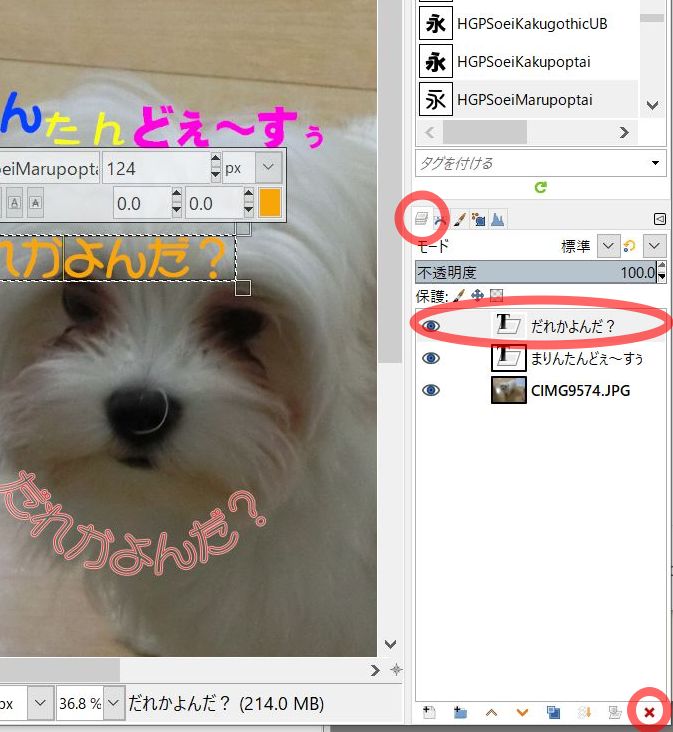Toggle lock position and size icon

[x=477, y=295]
